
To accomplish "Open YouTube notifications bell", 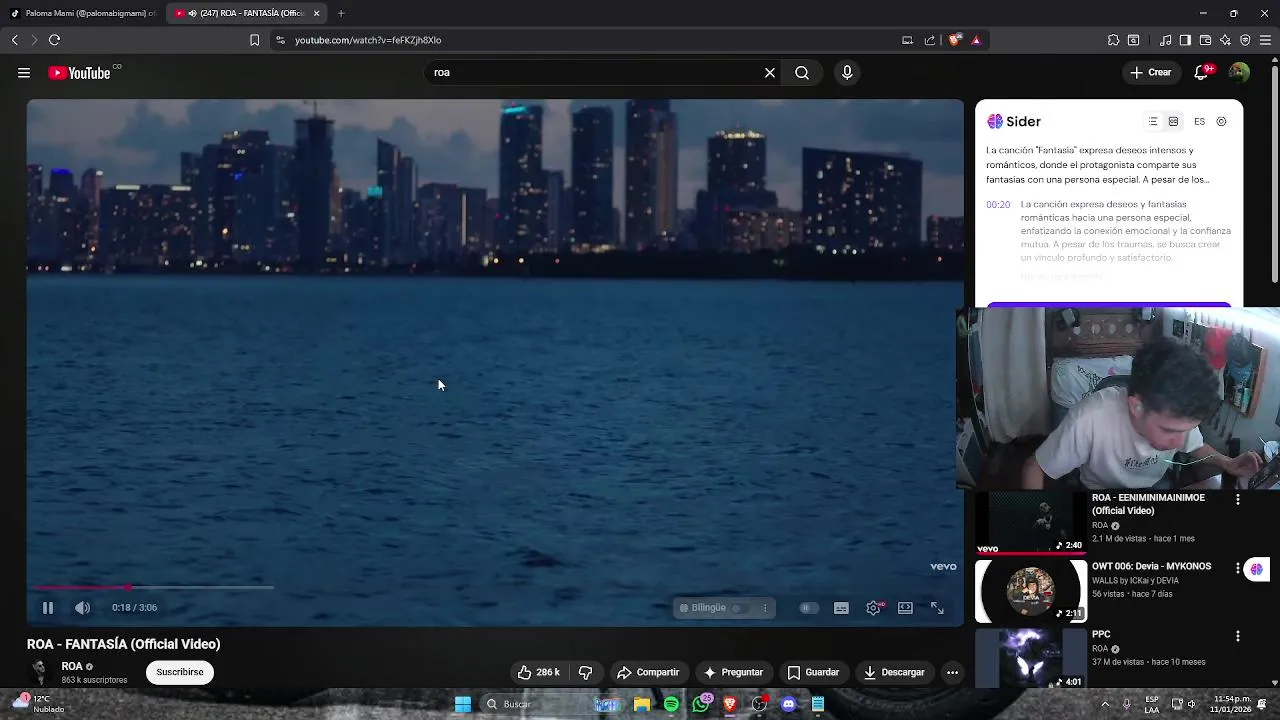I will tap(1202, 73).
